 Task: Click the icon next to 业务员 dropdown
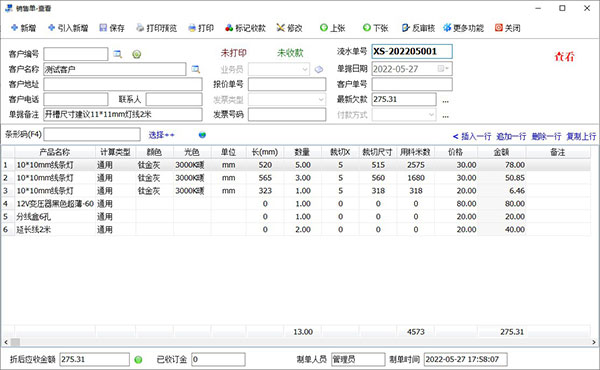pyautogui.click(x=319, y=69)
